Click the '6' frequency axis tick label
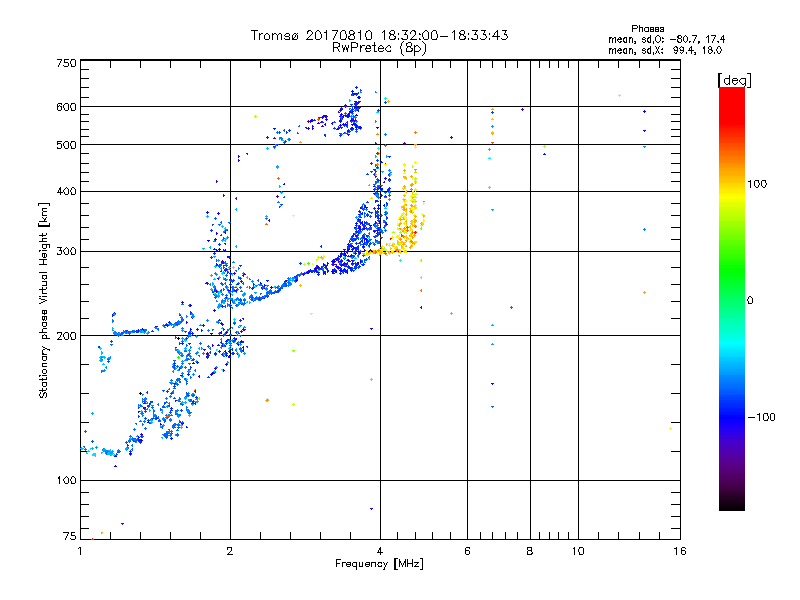The image size is (800, 600). click(x=467, y=551)
